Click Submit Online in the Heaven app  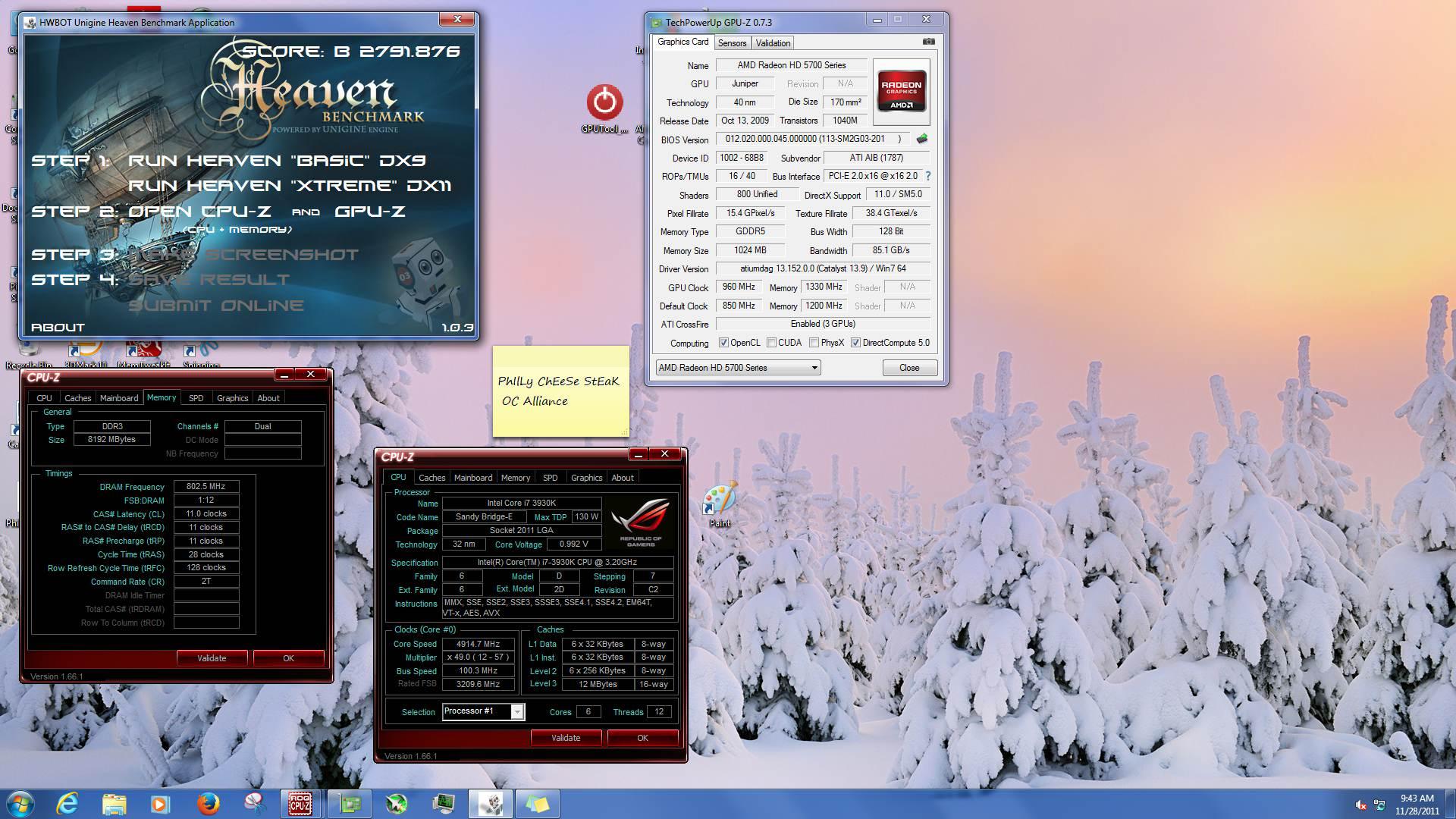[216, 306]
